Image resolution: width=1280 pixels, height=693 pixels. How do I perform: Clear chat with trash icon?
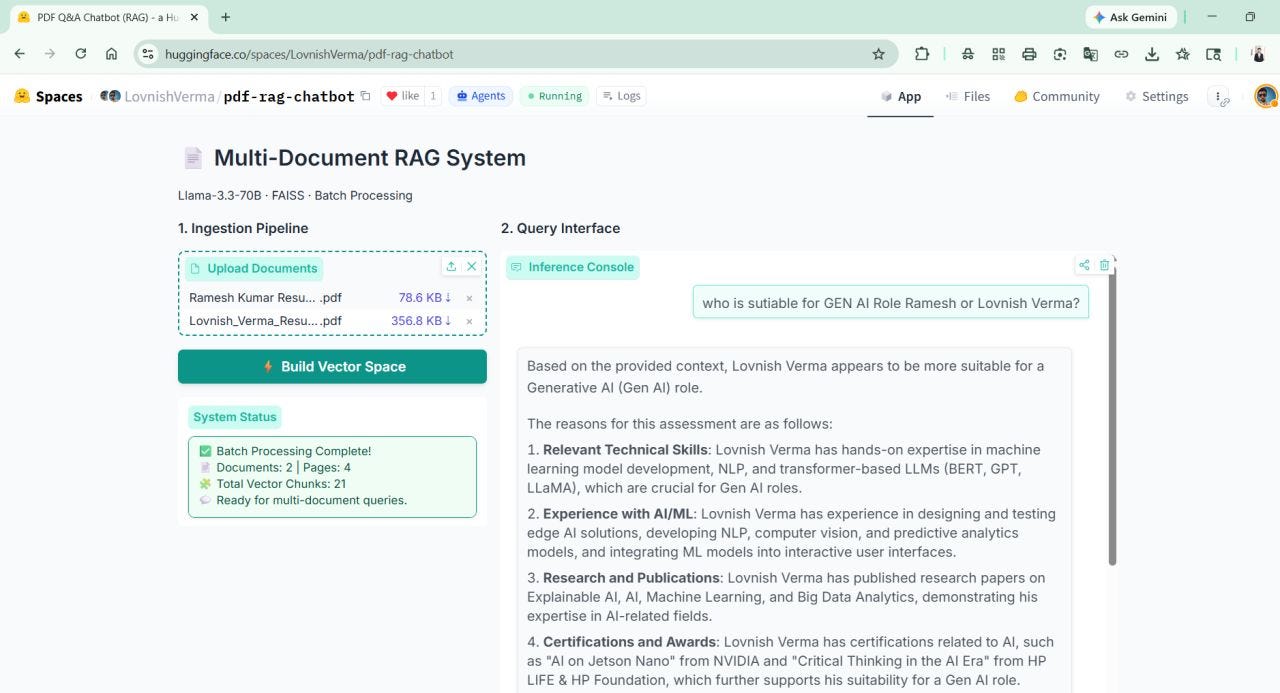1104,265
